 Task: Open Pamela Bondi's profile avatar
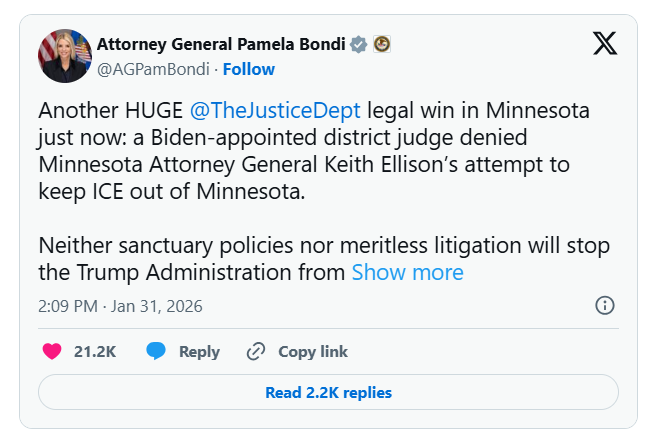point(63,56)
